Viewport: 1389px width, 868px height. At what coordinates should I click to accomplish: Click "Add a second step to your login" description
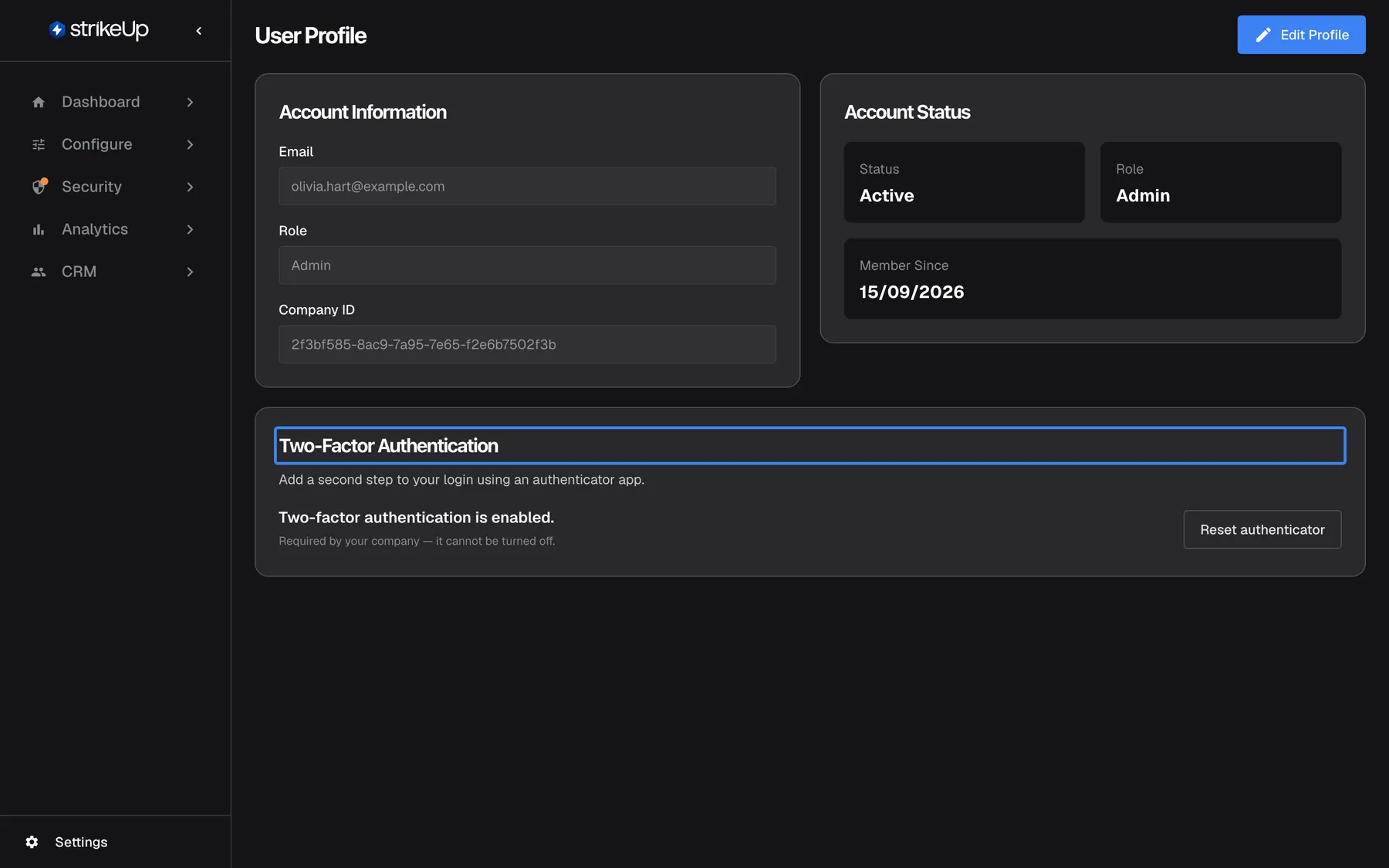461,480
